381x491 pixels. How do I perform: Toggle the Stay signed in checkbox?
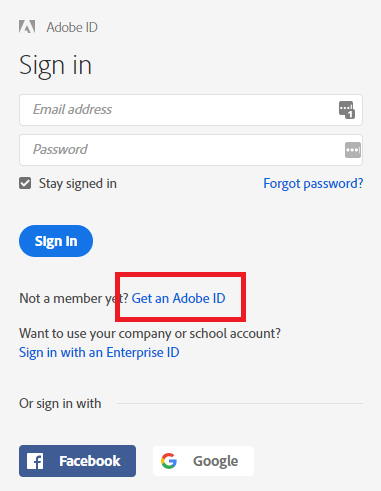[x=25, y=183]
